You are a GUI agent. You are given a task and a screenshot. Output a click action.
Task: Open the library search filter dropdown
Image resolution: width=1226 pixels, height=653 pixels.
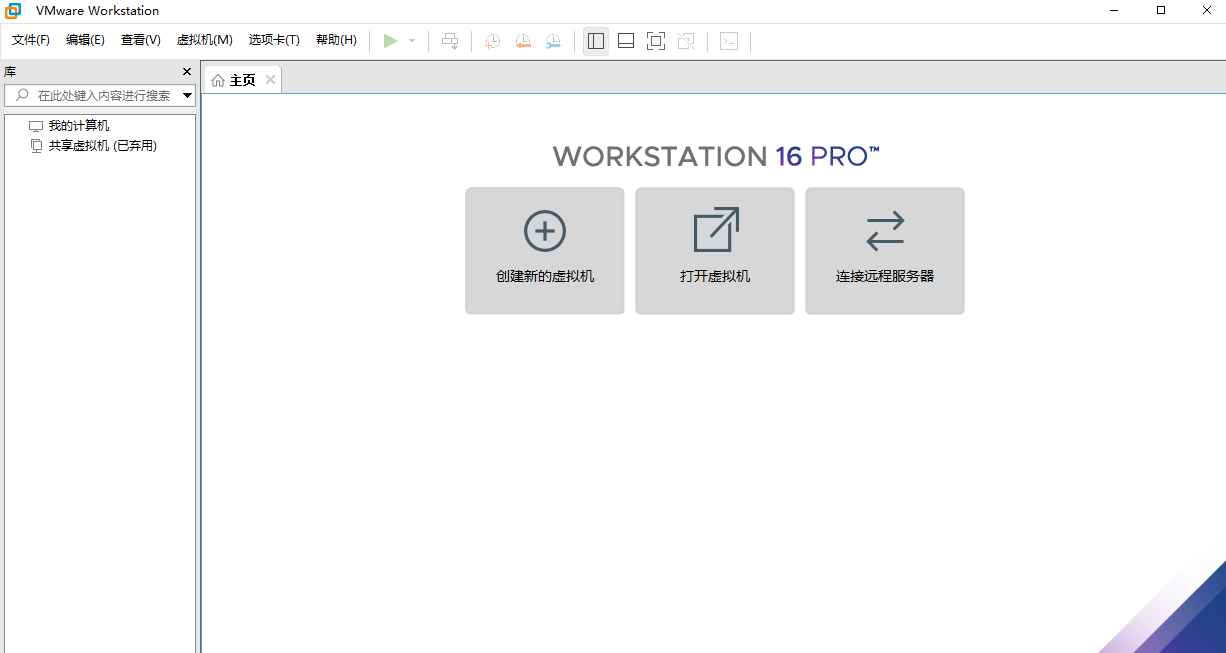point(187,96)
